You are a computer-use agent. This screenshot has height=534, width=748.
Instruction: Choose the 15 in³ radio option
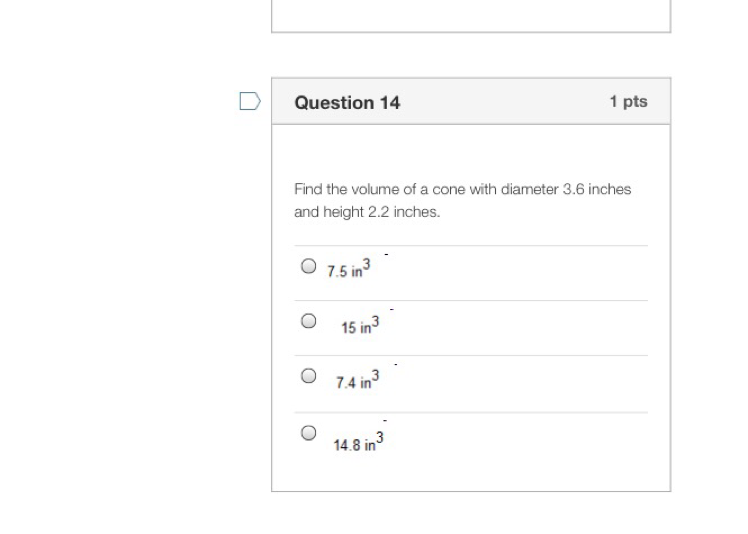308,322
